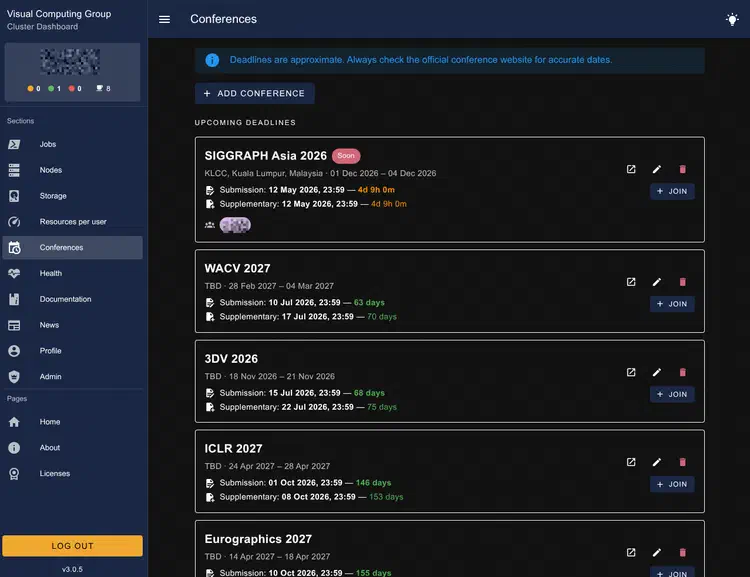Screen dimensions: 750x577
Task: Open external link for Eurographics 2027
Action: [x=631, y=553]
